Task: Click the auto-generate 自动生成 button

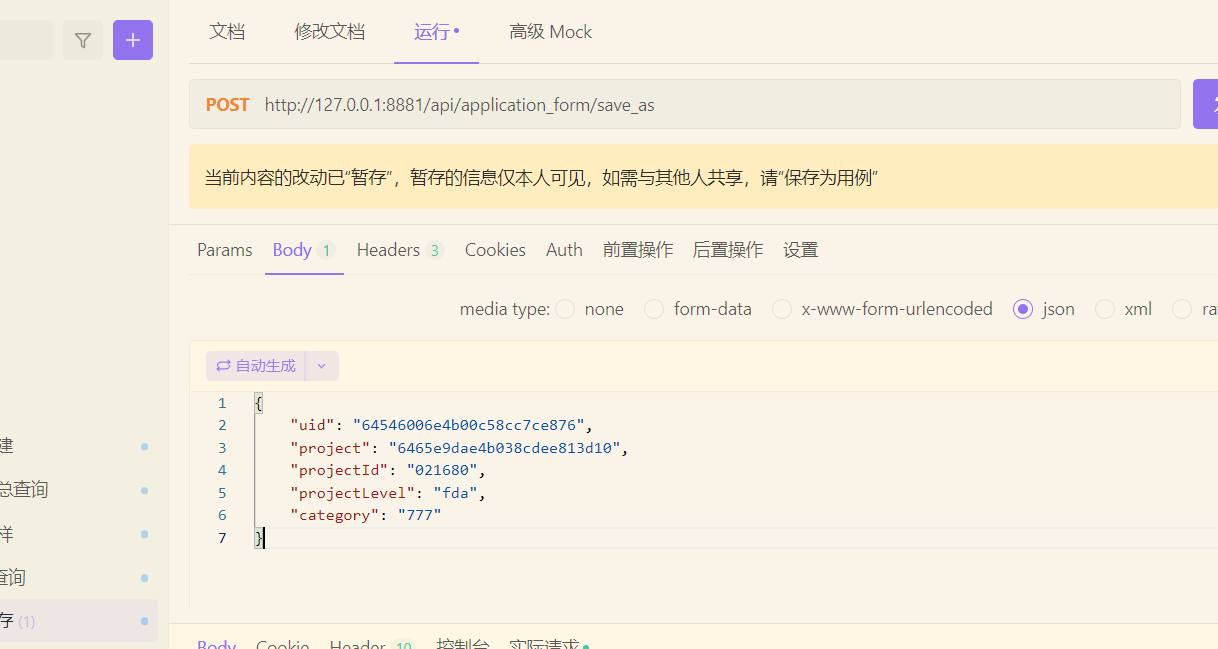Action: pyautogui.click(x=256, y=366)
